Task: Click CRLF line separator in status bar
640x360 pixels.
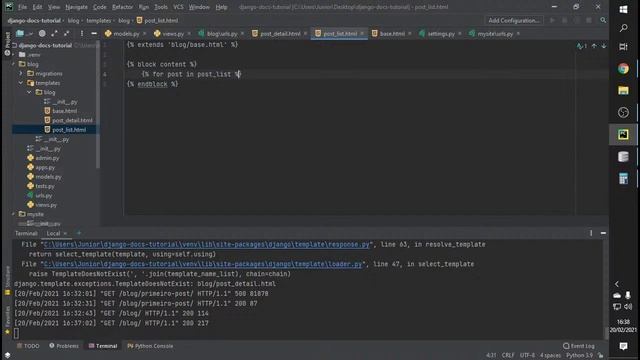Action: 508,356
